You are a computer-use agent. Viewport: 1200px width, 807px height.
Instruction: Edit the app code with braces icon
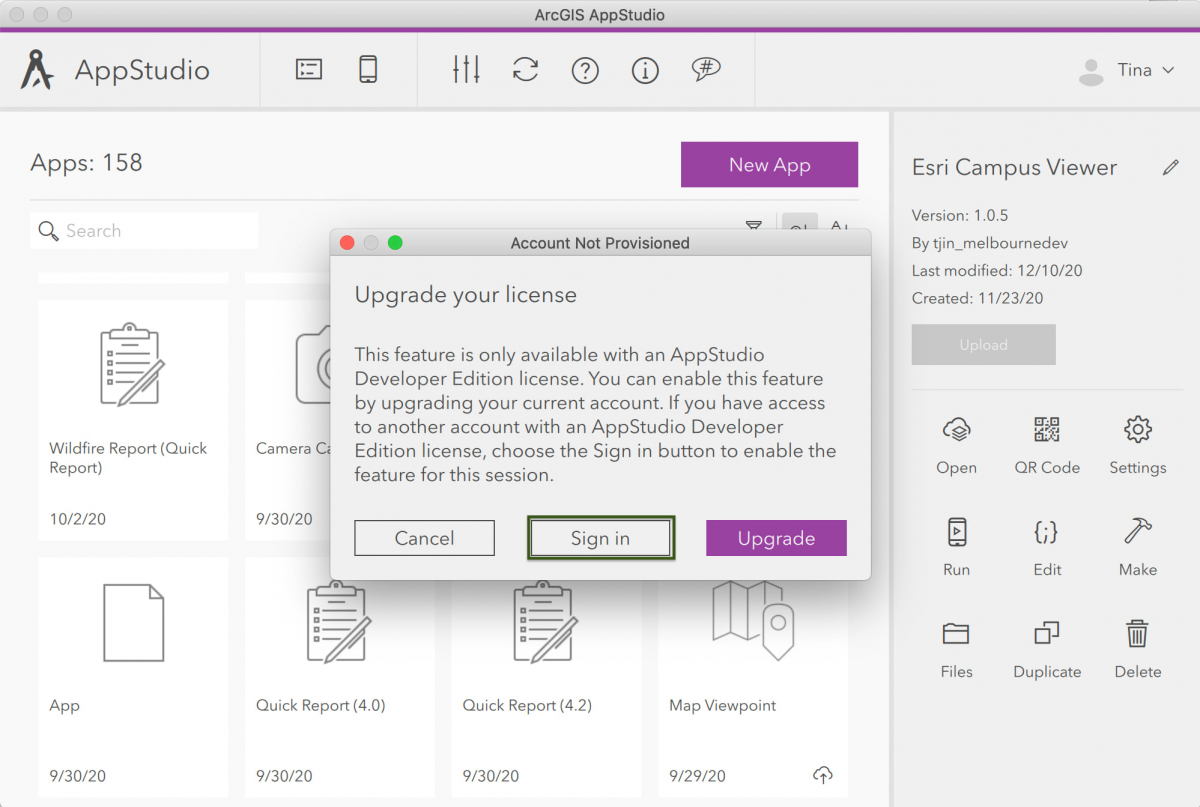click(x=1047, y=532)
